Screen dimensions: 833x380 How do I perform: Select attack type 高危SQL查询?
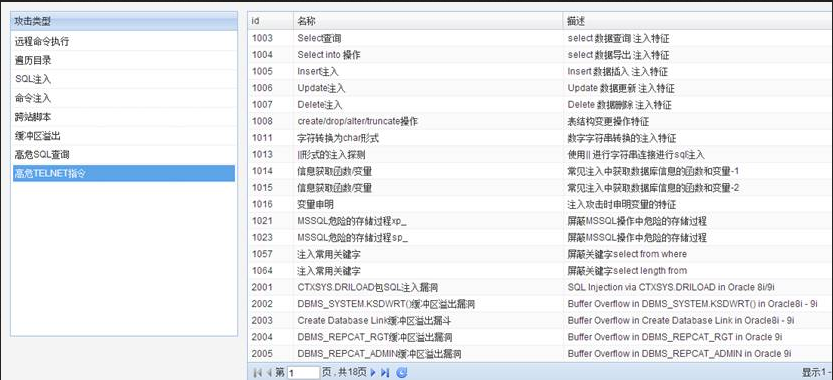(124, 155)
